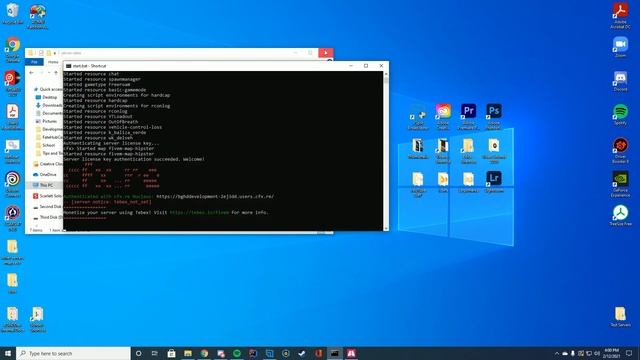640x360 pixels.
Task: Launch Spotify from the desktop shortcut
Action: 620,114
